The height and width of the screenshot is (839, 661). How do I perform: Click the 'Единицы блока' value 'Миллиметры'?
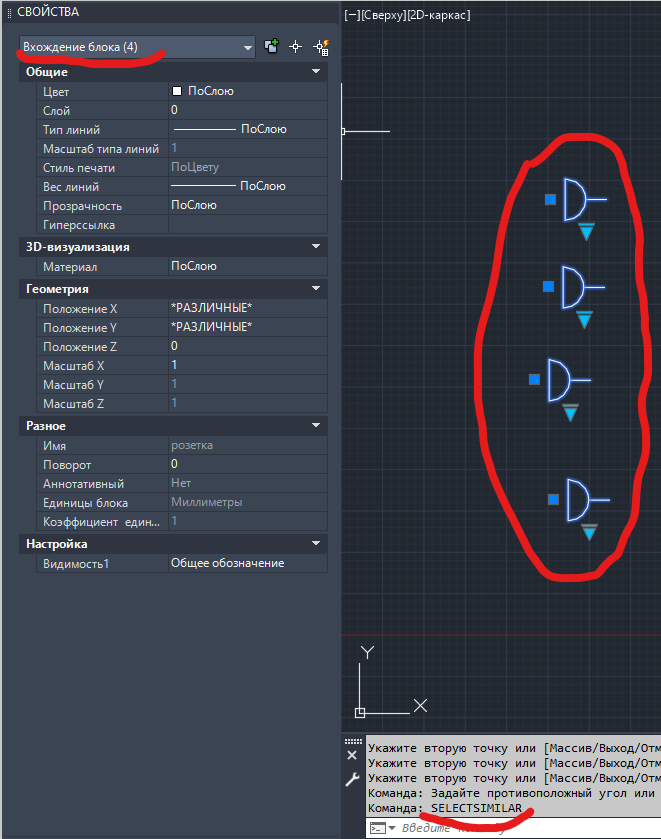point(248,502)
